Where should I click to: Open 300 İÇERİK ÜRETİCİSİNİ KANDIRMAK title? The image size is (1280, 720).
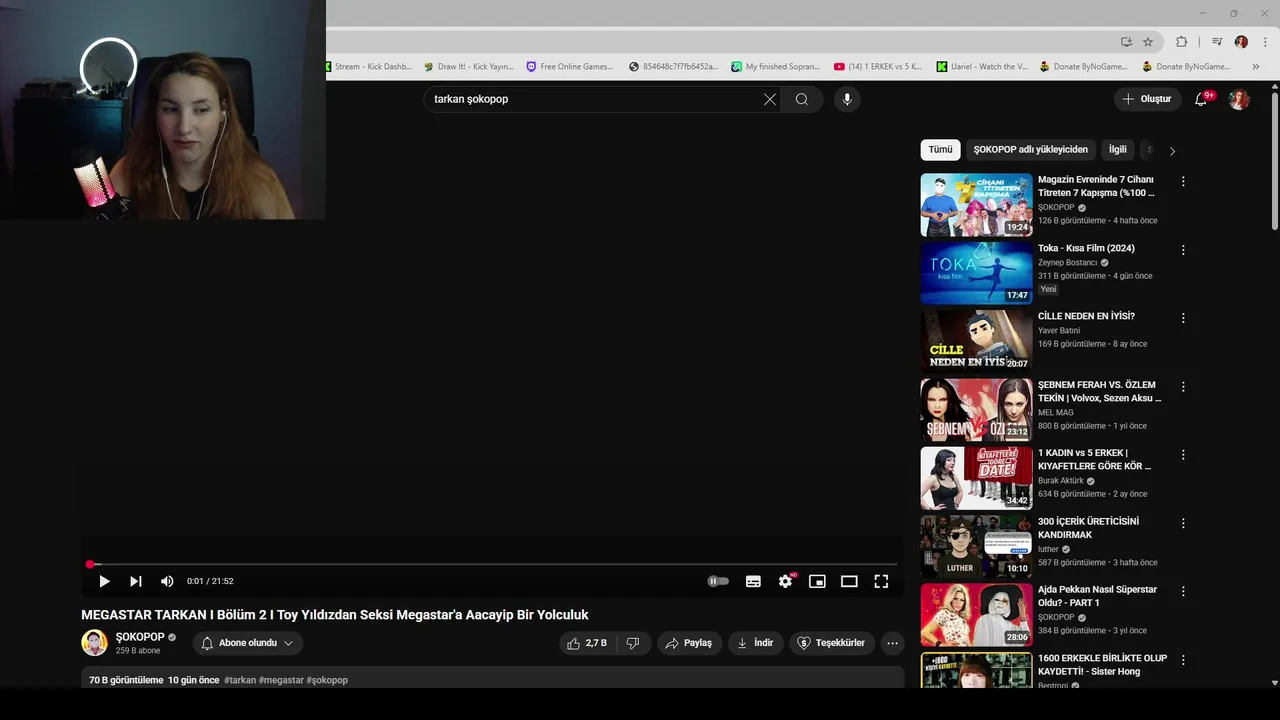[1088, 528]
